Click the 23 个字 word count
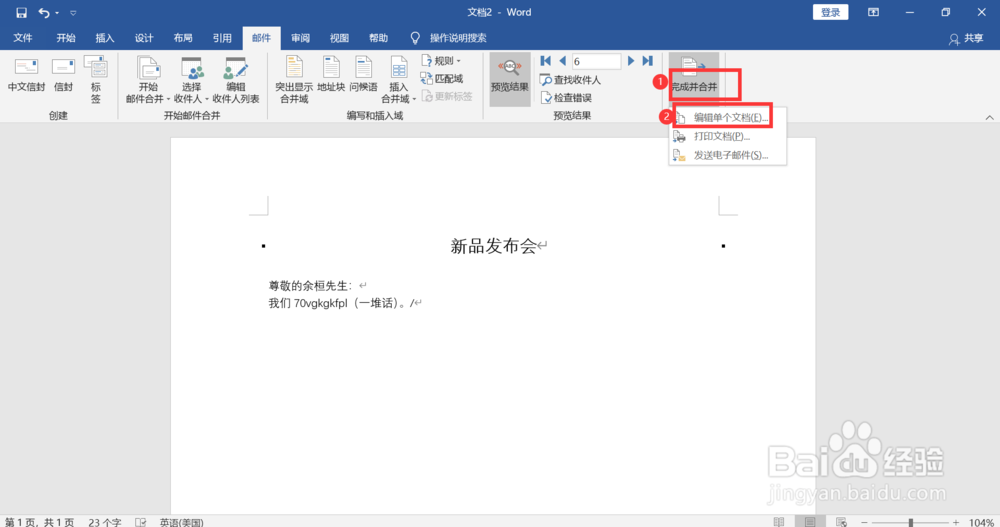Image resolution: width=1000 pixels, height=527 pixels. (x=105, y=522)
